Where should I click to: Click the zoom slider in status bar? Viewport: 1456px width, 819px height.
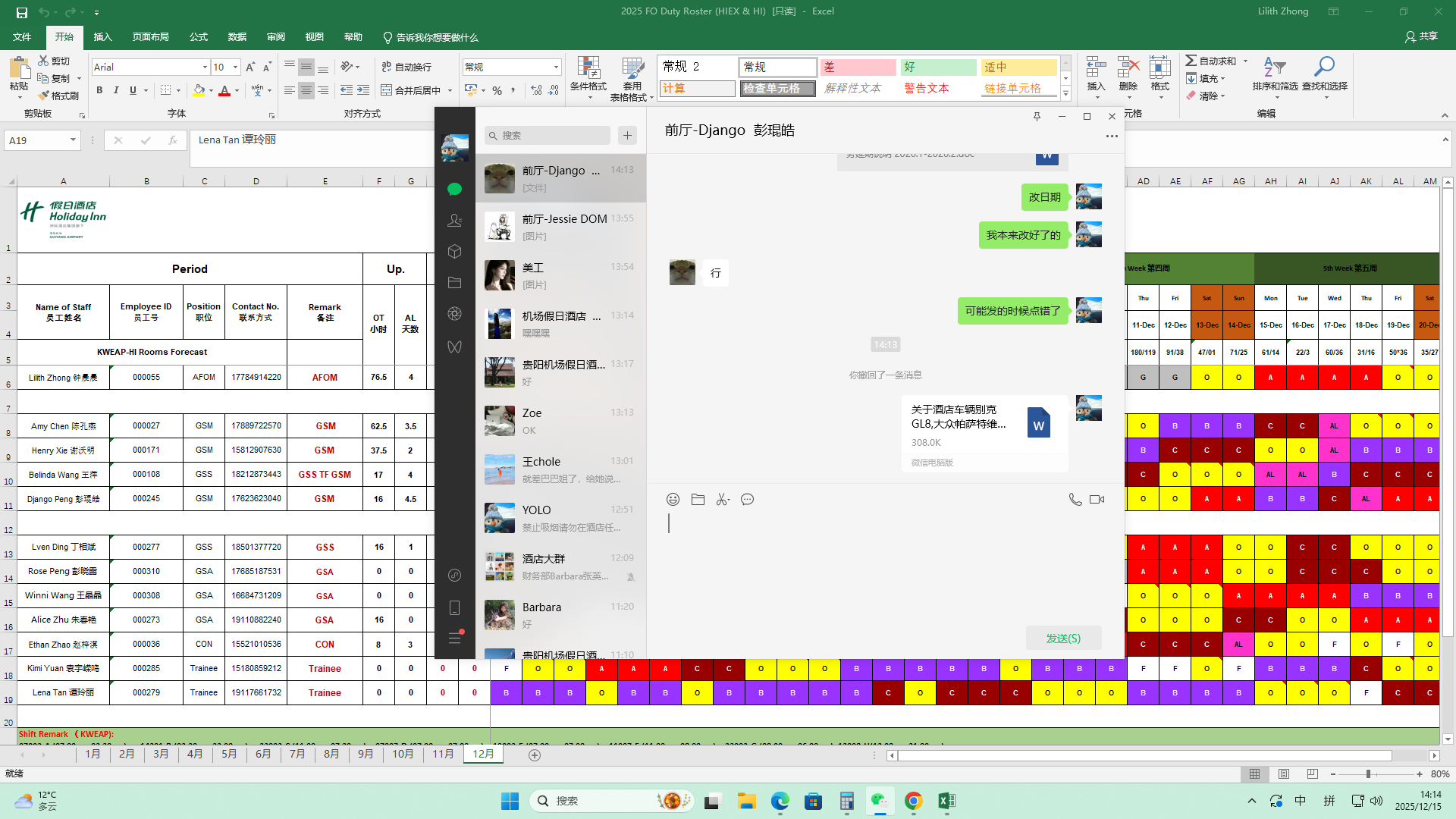coord(1368,774)
